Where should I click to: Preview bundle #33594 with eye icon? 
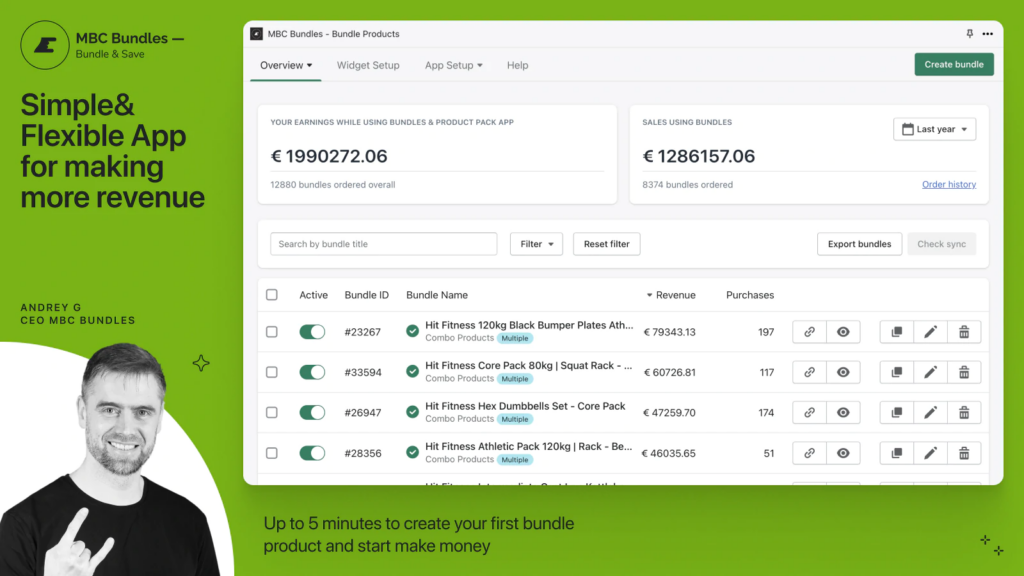coord(843,372)
